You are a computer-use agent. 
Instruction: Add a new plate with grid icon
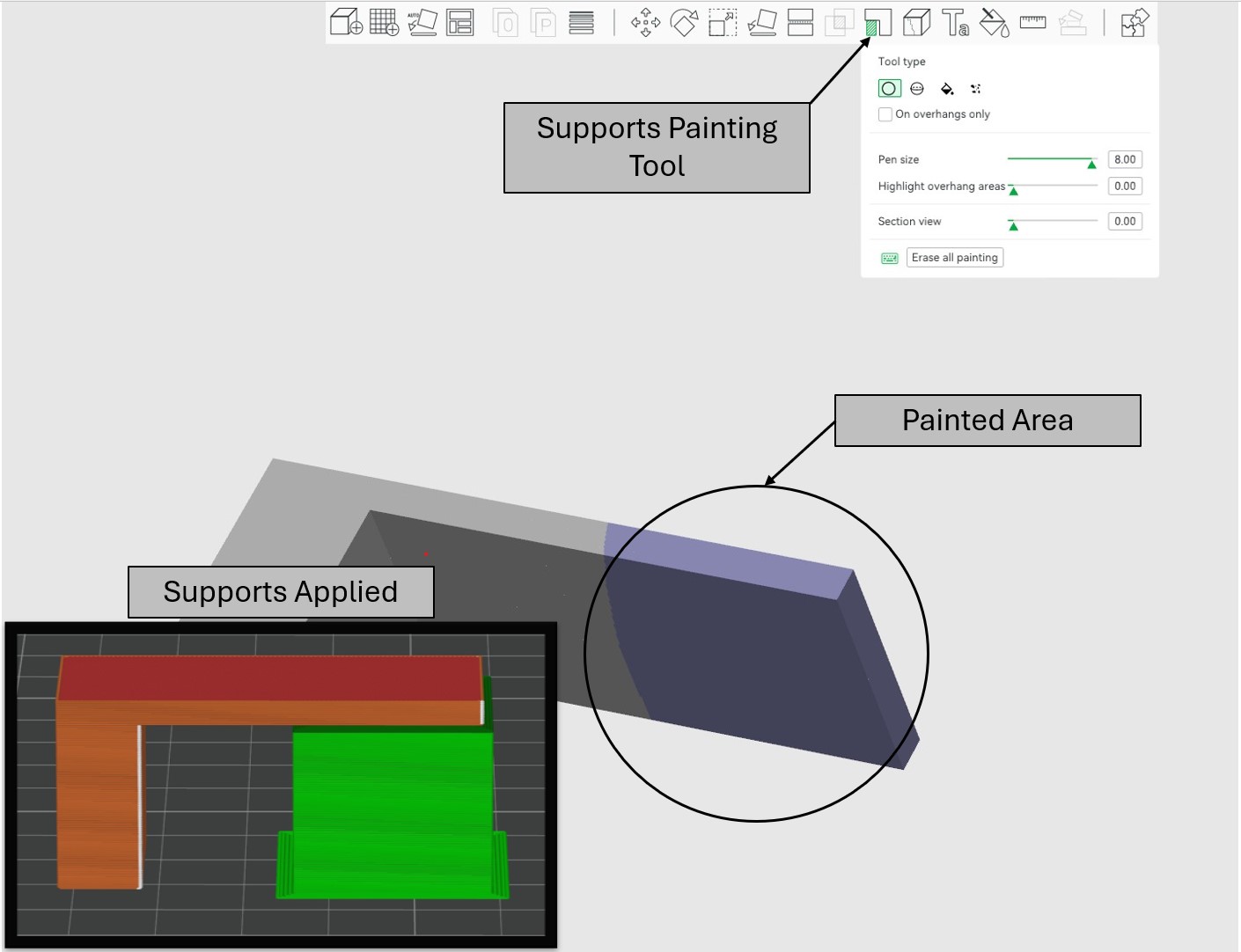coord(384,22)
